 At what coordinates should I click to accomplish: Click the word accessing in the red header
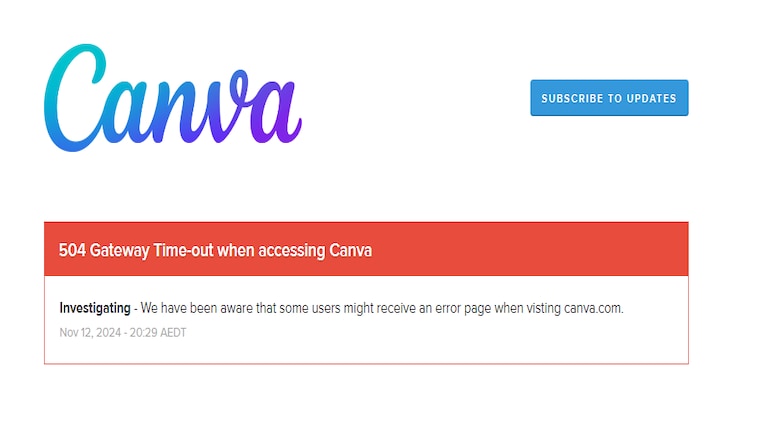pyautogui.click(x=292, y=251)
